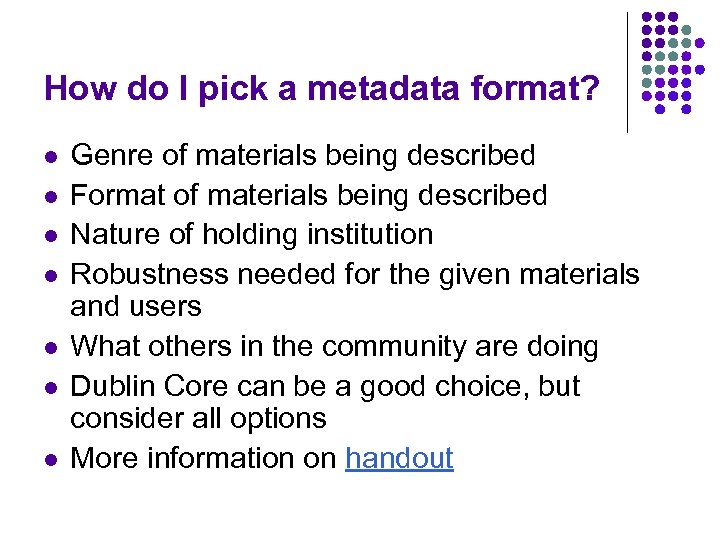Screen dimensions: 720x540
Task: Click the purple and gray dot grid graphic
Action: tap(672, 60)
